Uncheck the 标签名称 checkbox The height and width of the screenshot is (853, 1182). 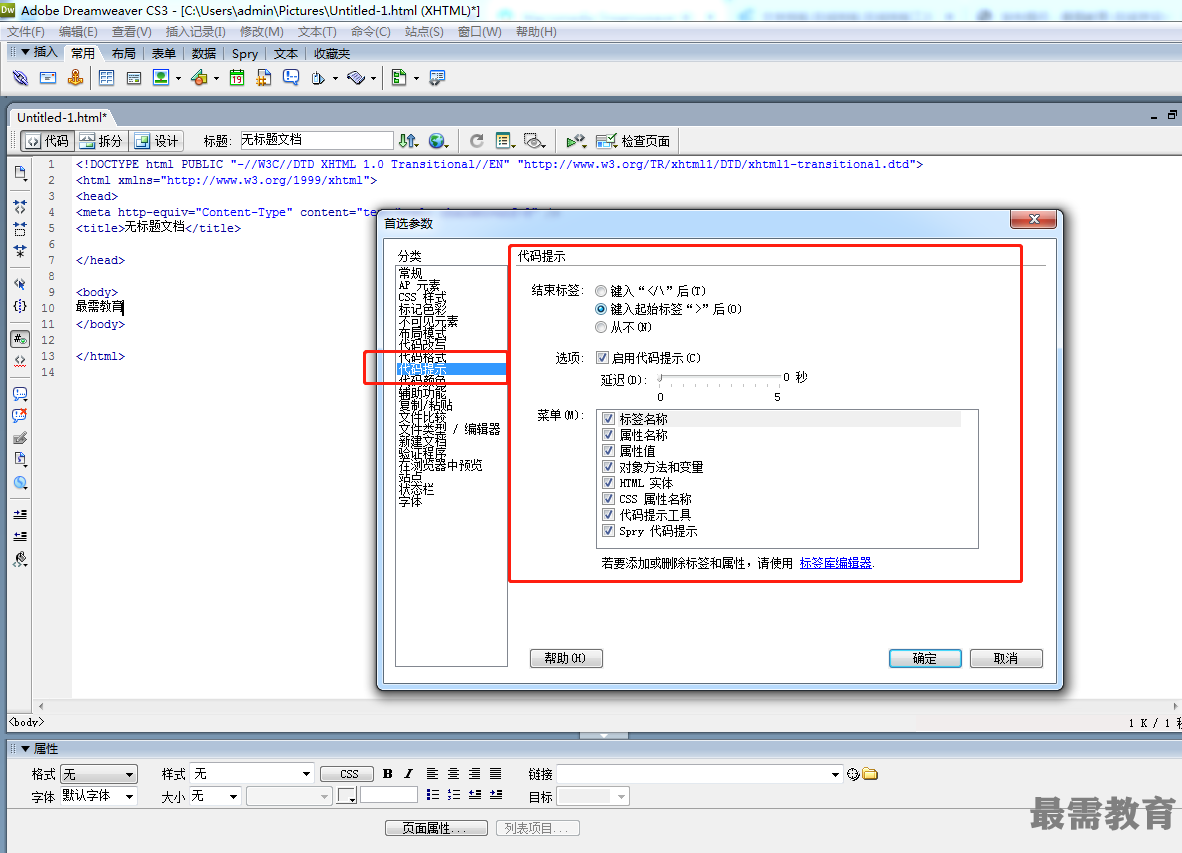point(608,418)
